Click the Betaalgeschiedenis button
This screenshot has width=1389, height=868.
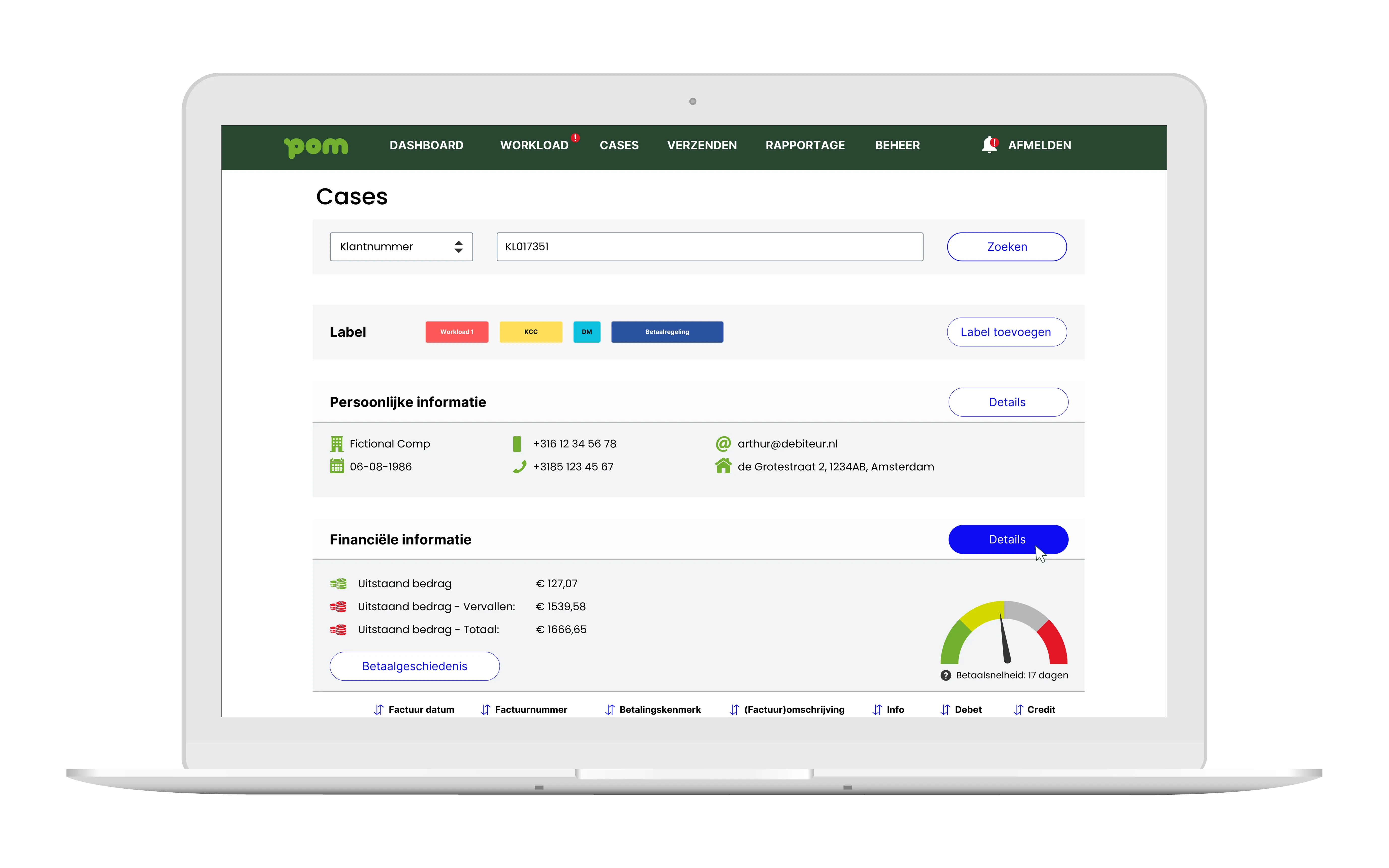[414, 666]
